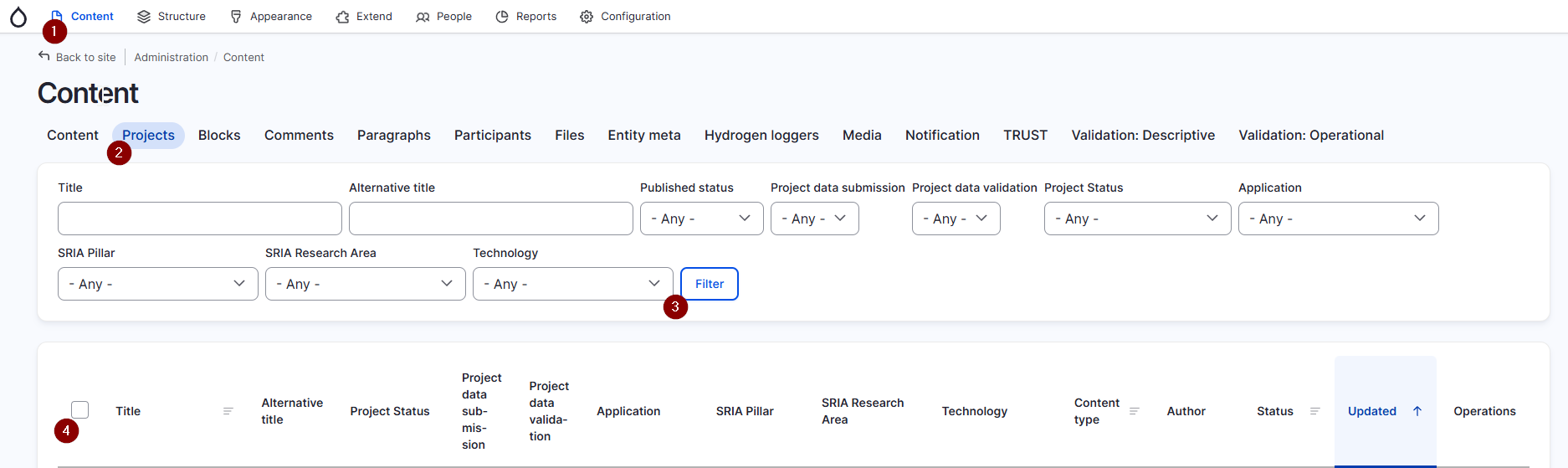Screen dimensions: 1568x468
Task: Switch to the TRUST tab
Action: (1026, 135)
